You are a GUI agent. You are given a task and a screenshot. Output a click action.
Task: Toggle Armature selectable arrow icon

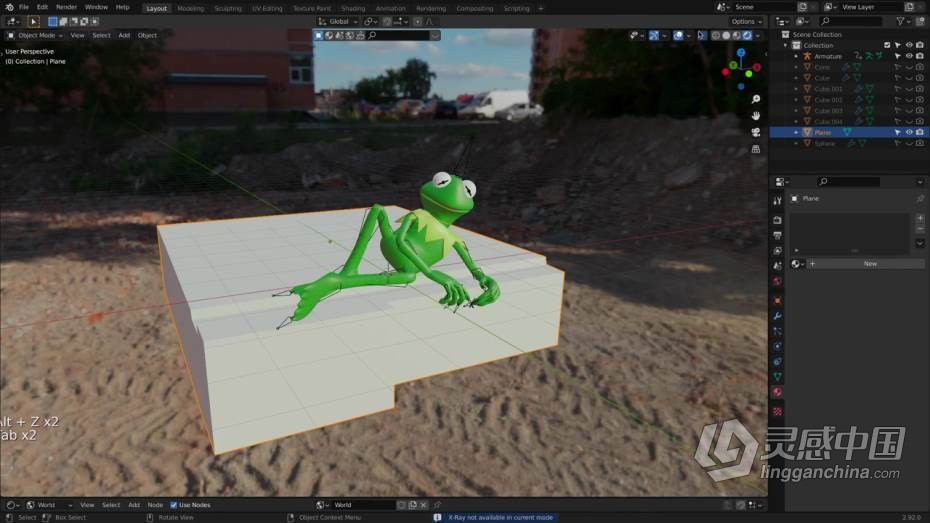click(897, 56)
